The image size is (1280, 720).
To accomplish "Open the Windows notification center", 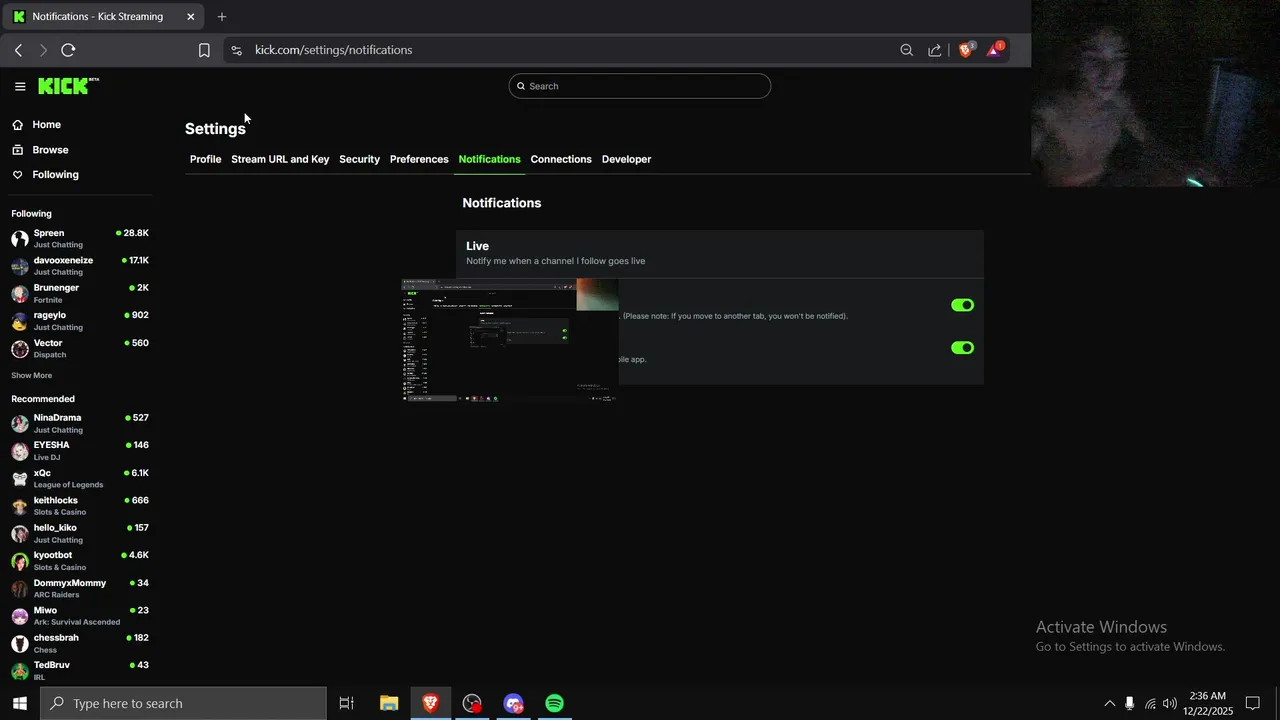I will [x=1252, y=704].
